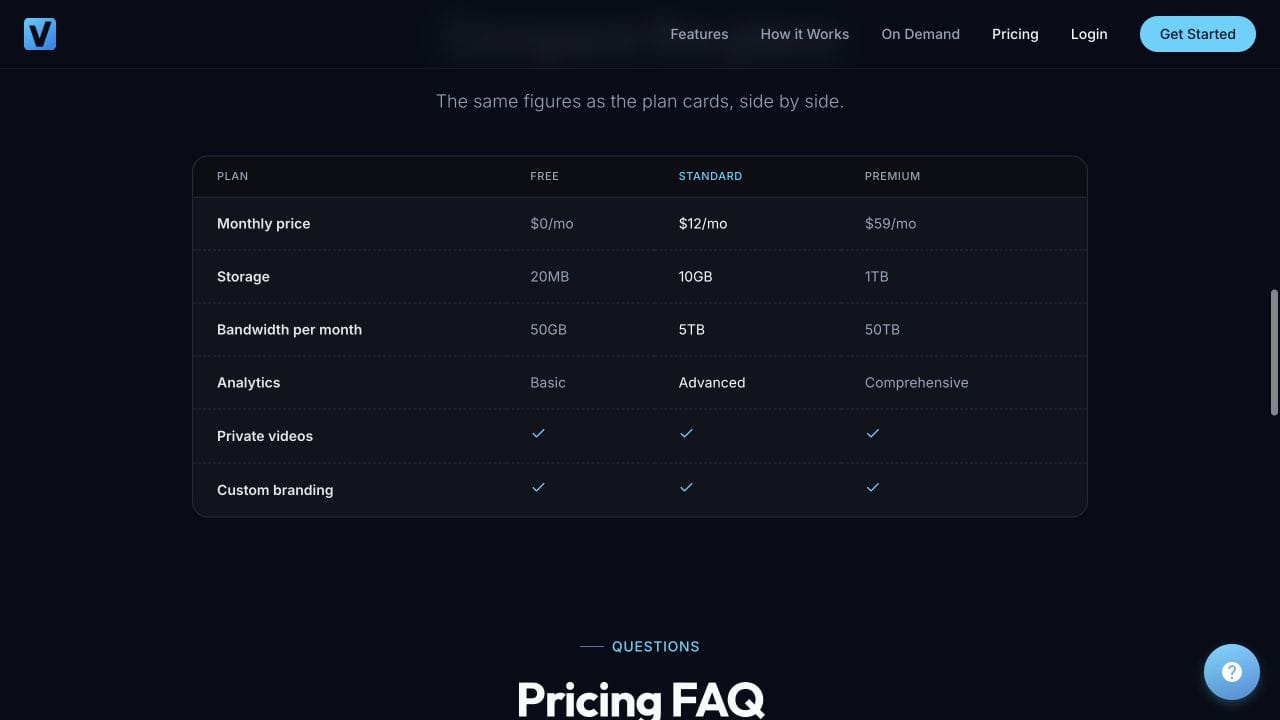Click the $59/mo price cell
This screenshot has width=1280, height=720.
890,224
